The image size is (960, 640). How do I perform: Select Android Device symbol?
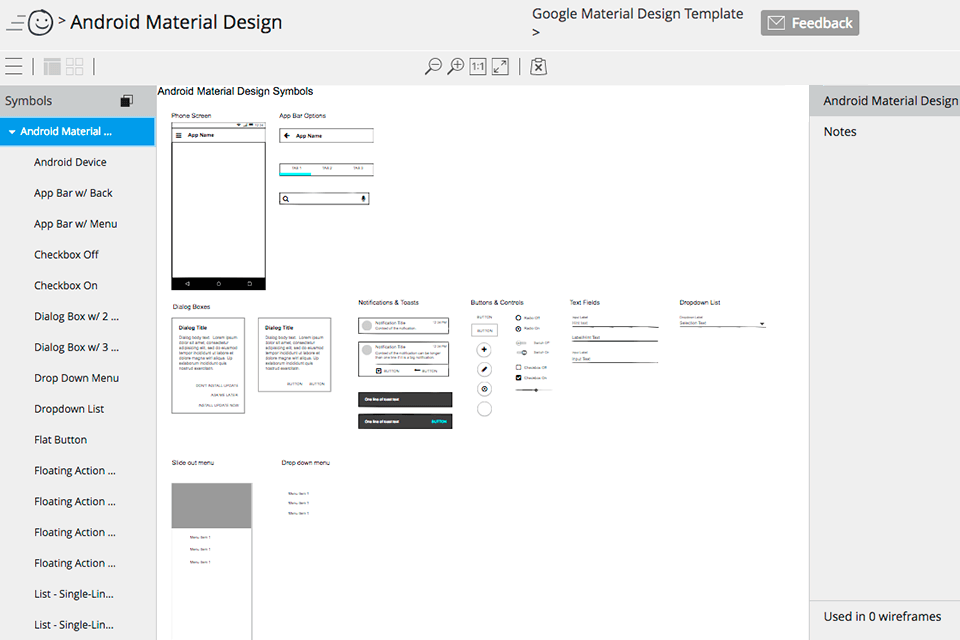coord(70,162)
